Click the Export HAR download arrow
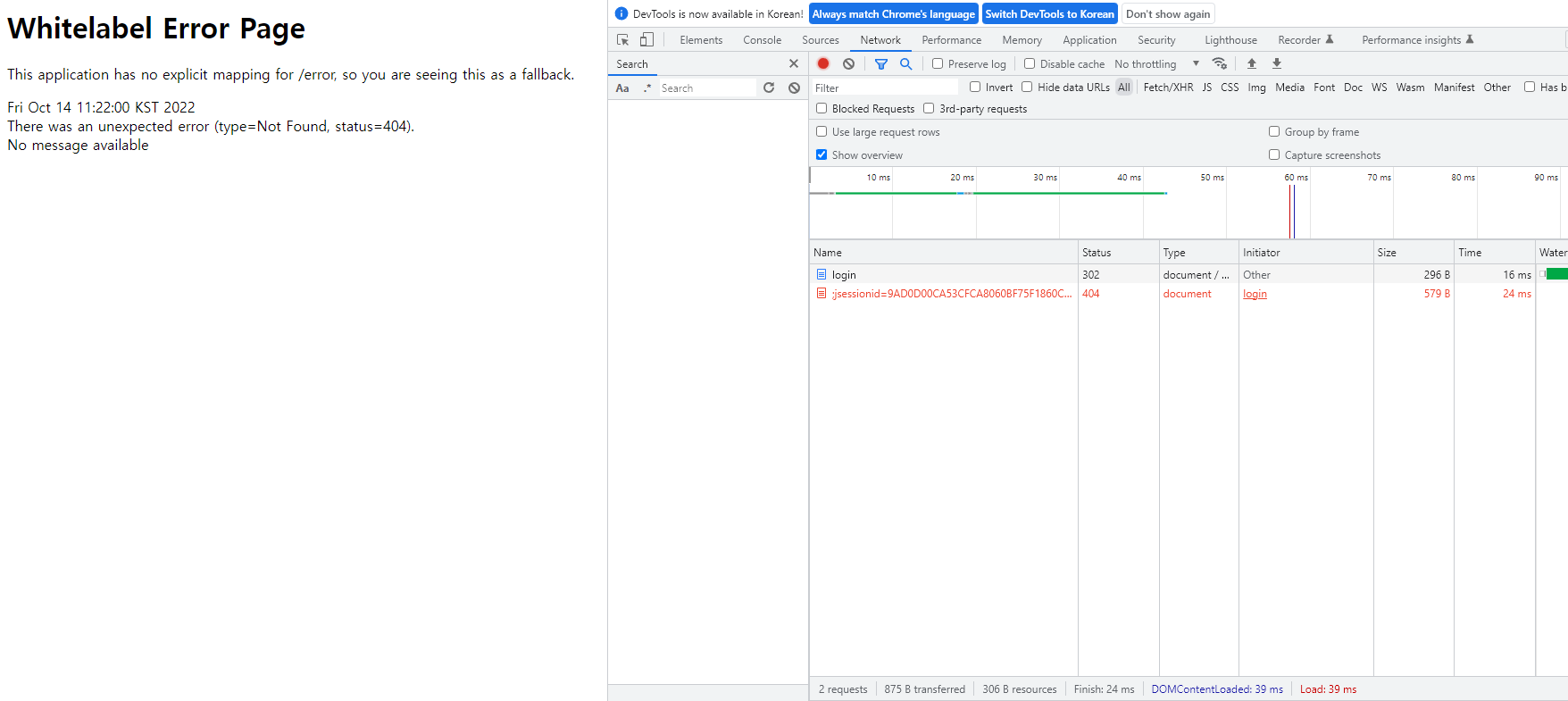Screen dimensions: 1568x701 pos(1277,63)
